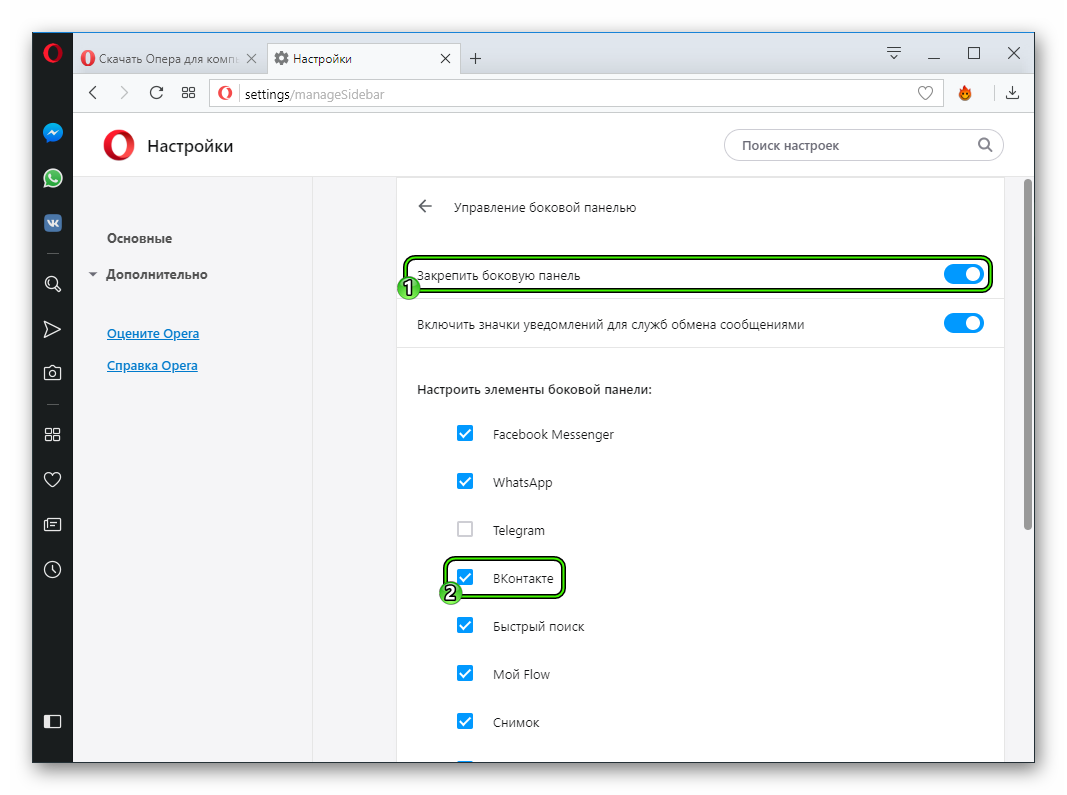Open instant search in the sidebar
The width and height of the screenshot is (1067, 795).
click(x=52, y=284)
